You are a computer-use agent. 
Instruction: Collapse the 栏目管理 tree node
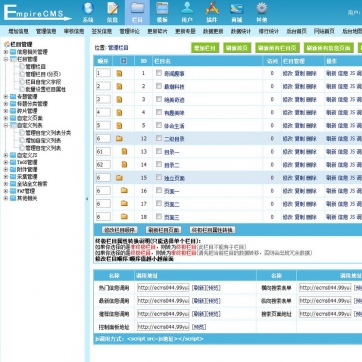pyautogui.click(x=6, y=59)
